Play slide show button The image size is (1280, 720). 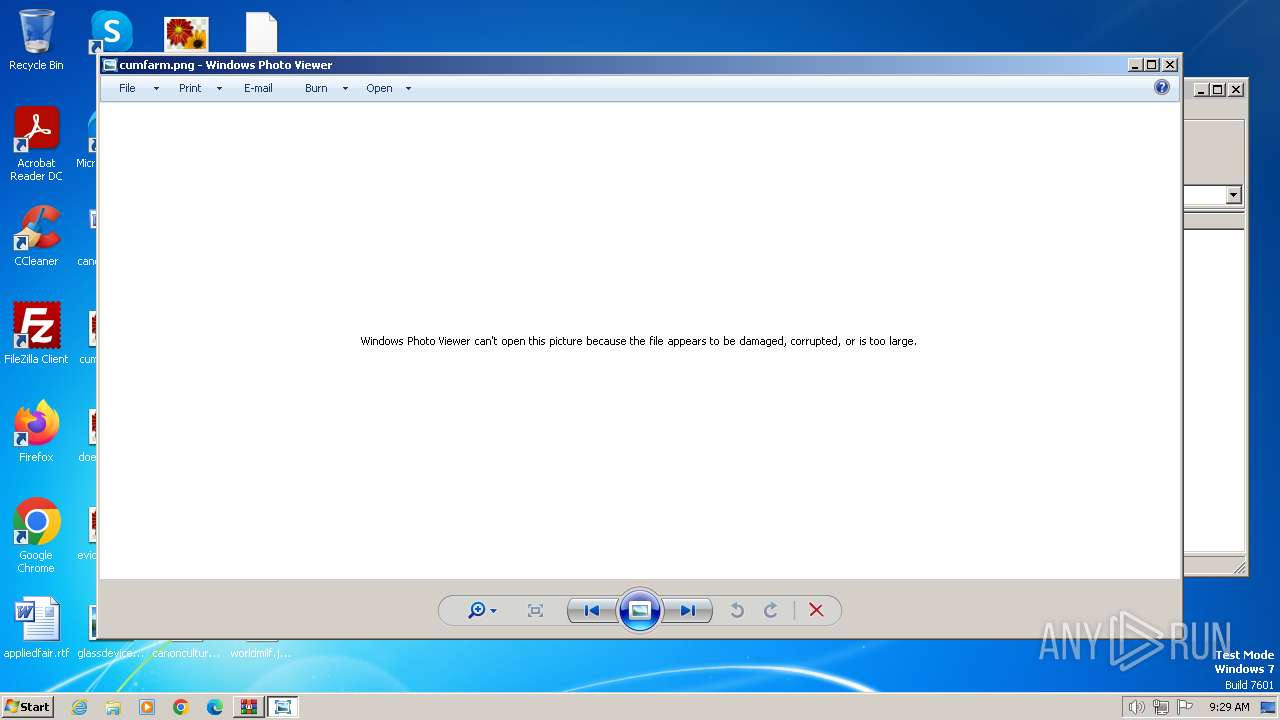tap(640, 610)
